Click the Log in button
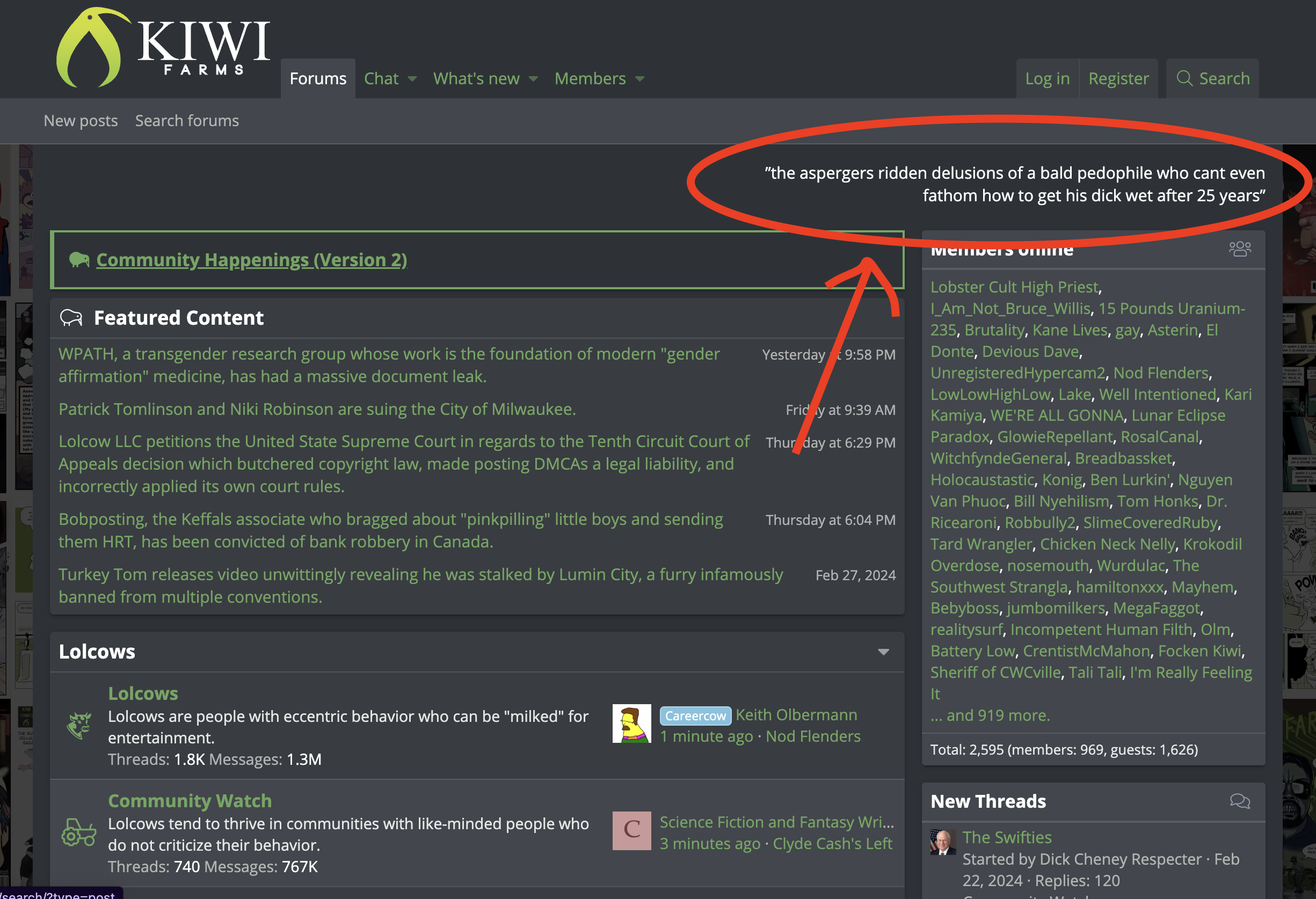1316x899 pixels. [1047, 79]
